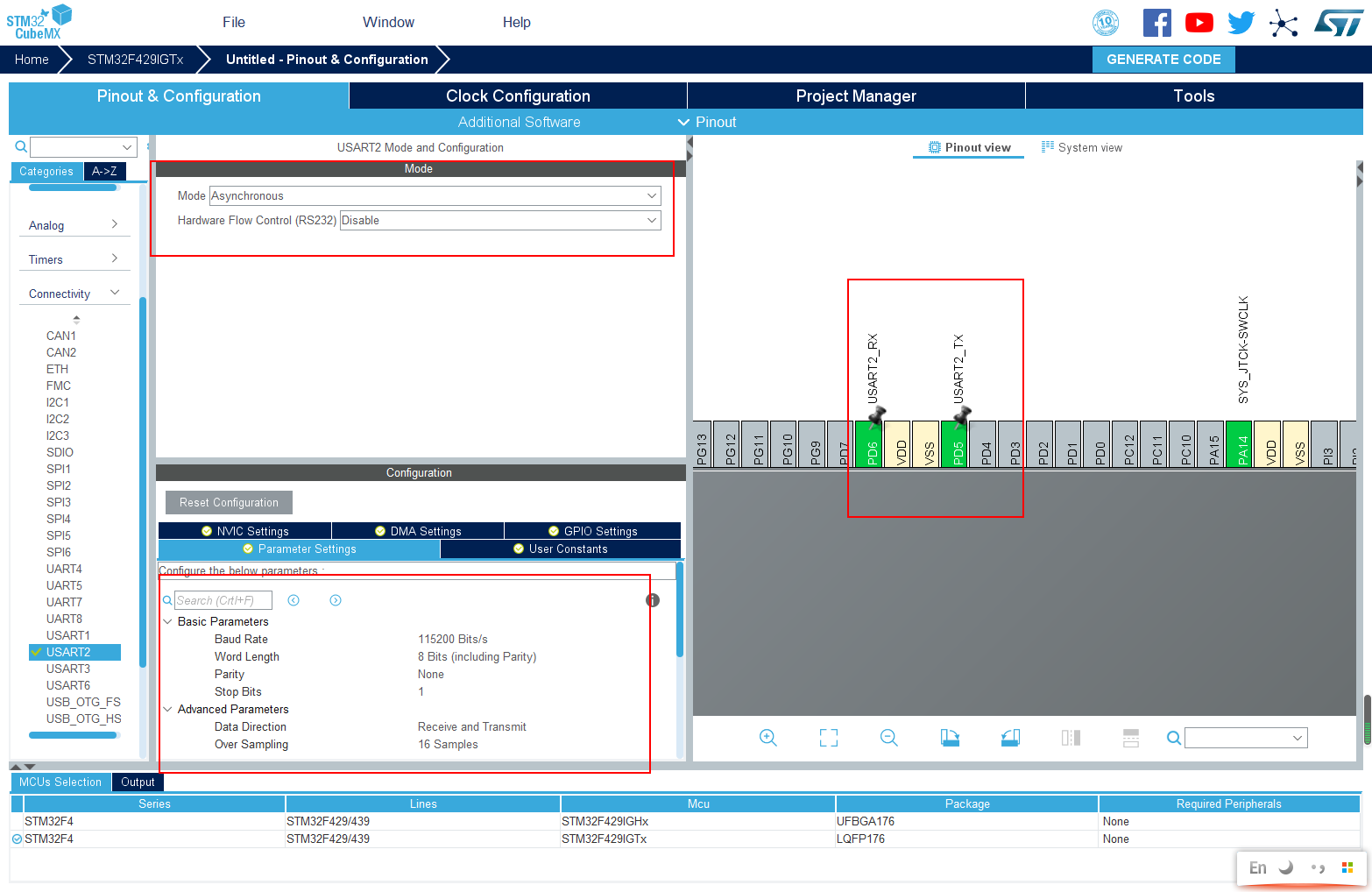1372x892 pixels.
Task: Switch to Clock Configuration tab
Action: [x=518, y=96]
